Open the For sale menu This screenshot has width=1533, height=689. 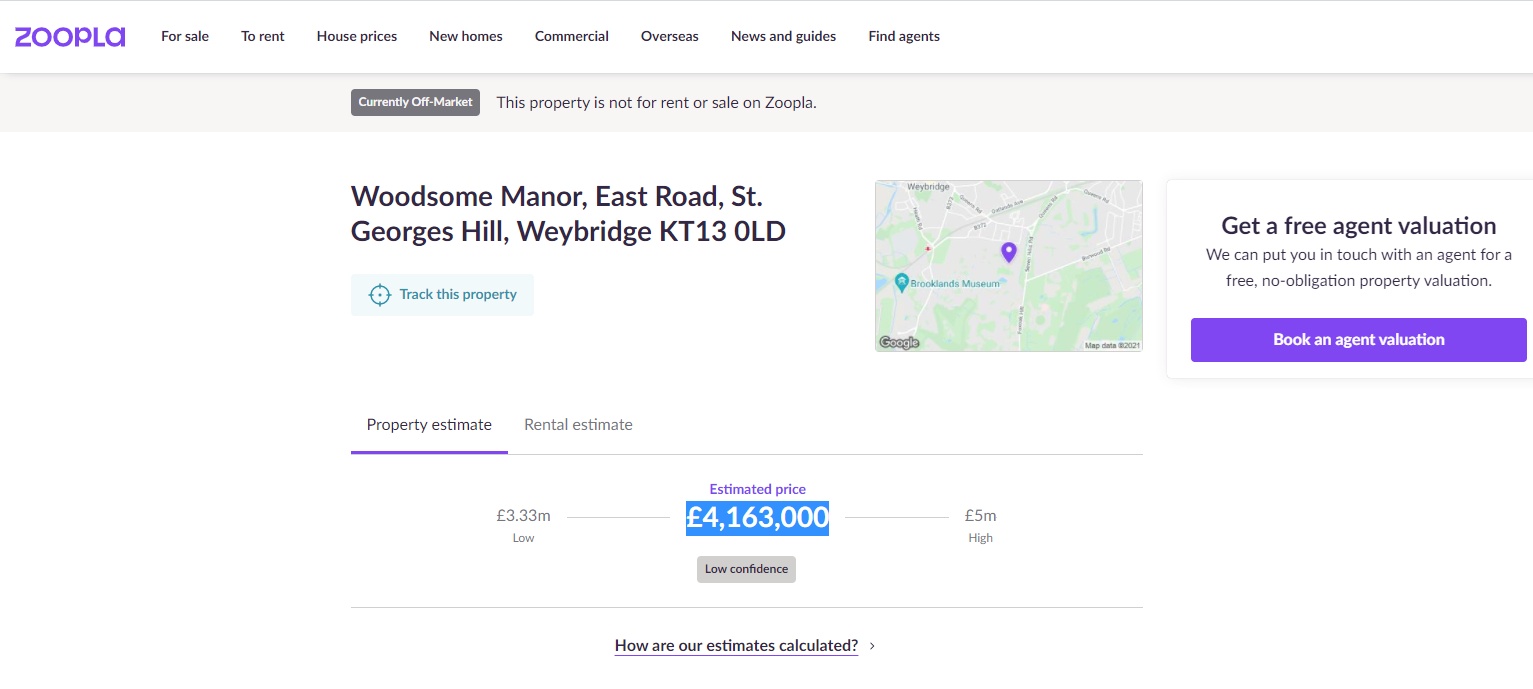pos(185,36)
